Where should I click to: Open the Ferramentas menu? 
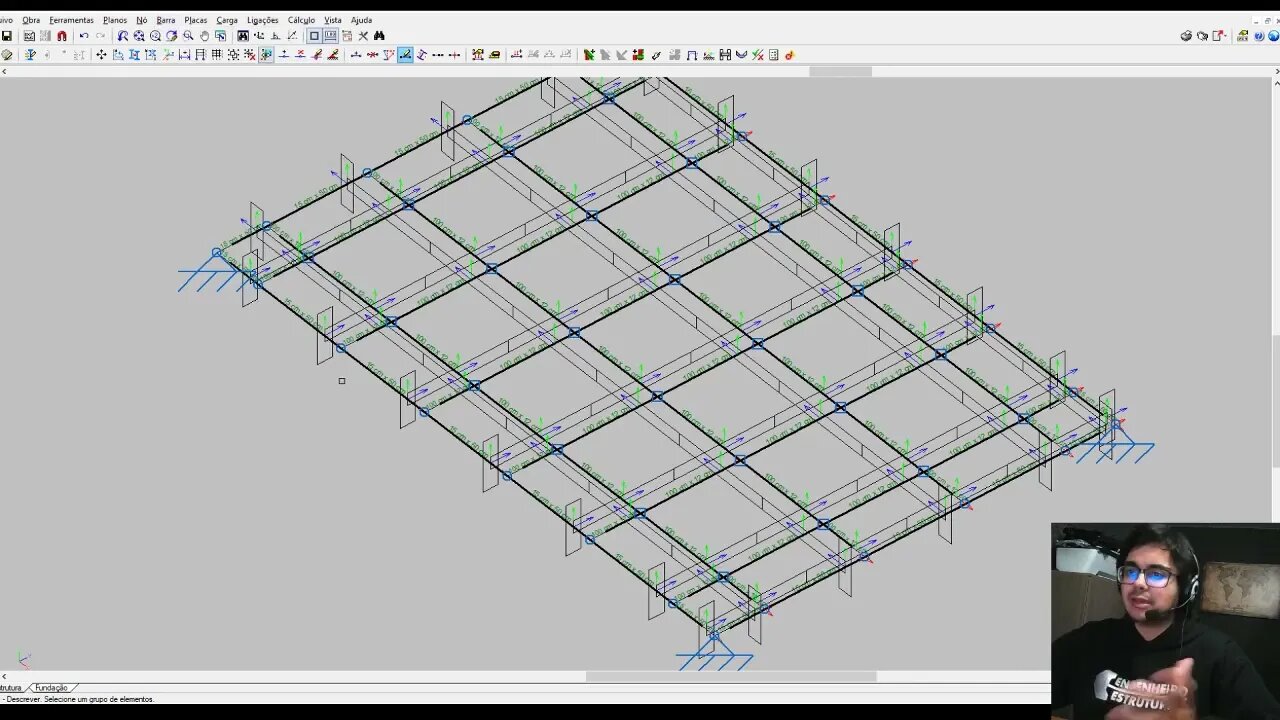point(71,20)
